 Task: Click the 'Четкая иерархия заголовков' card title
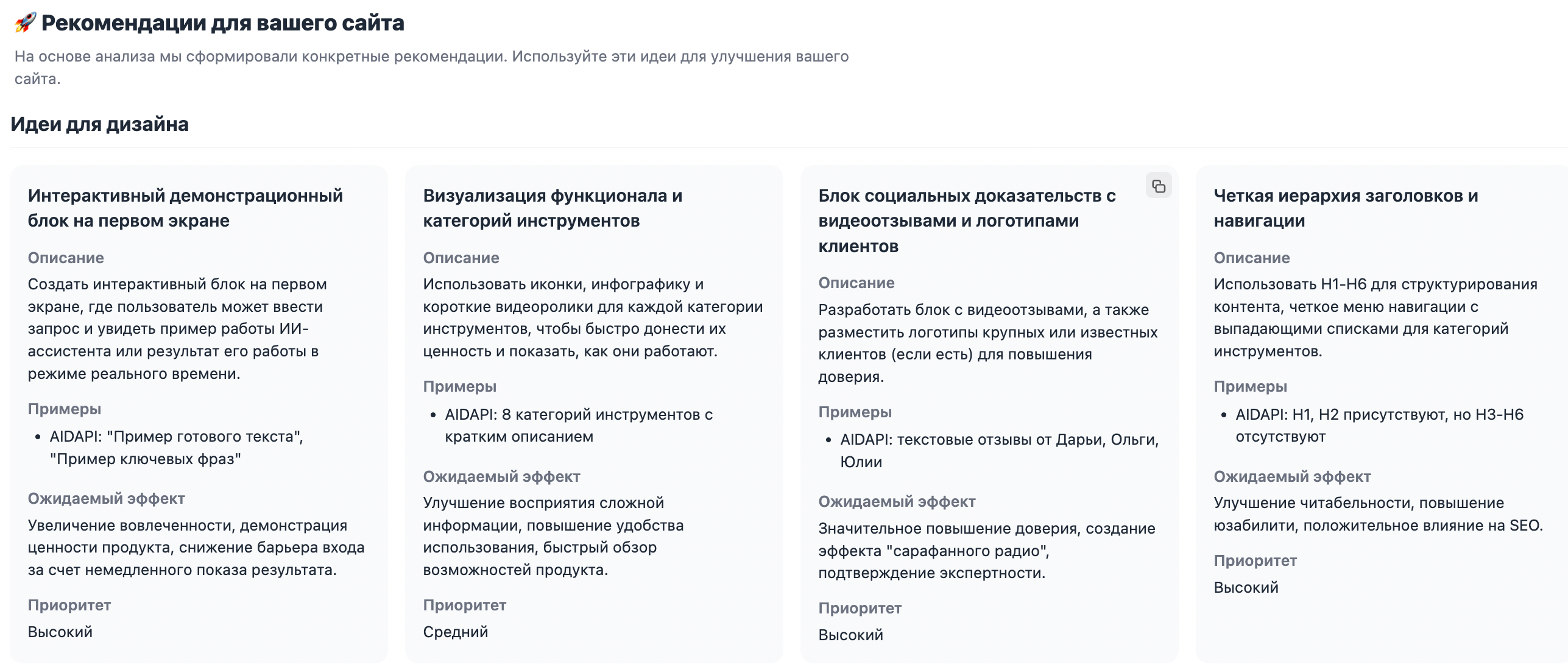(x=1345, y=208)
